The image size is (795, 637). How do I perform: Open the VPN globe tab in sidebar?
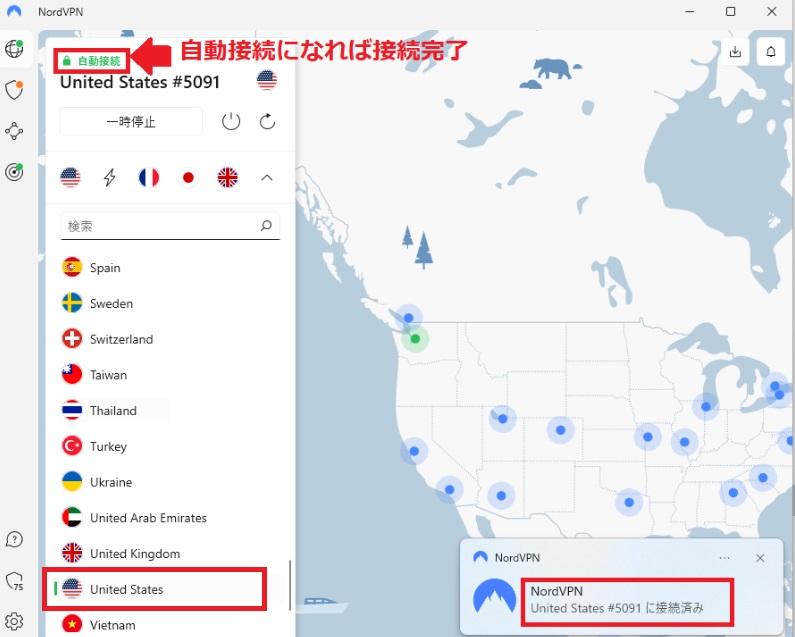tap(14, 49)
